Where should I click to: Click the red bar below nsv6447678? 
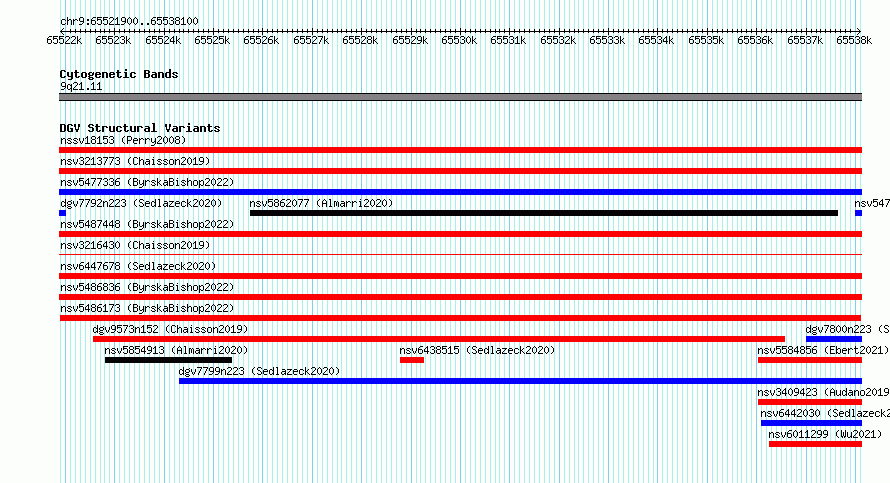pos(460,276)
